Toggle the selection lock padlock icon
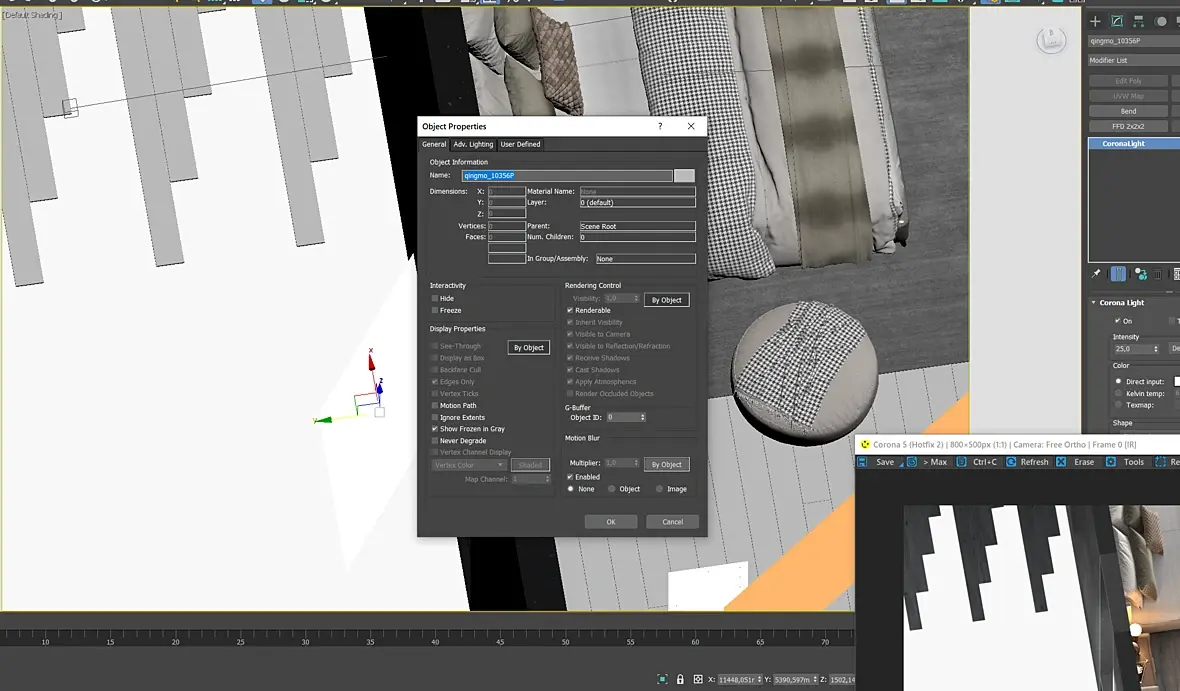Image resolution: width=1180 pixels, height=691 pixels. [x=680, y=679]
